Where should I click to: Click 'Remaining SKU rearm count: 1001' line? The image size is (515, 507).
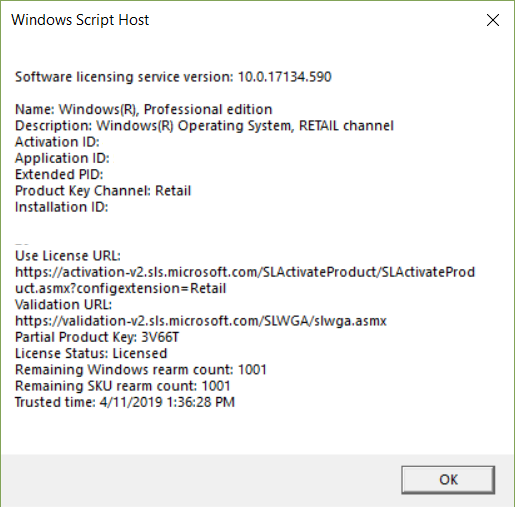click(x=123, y=386)
